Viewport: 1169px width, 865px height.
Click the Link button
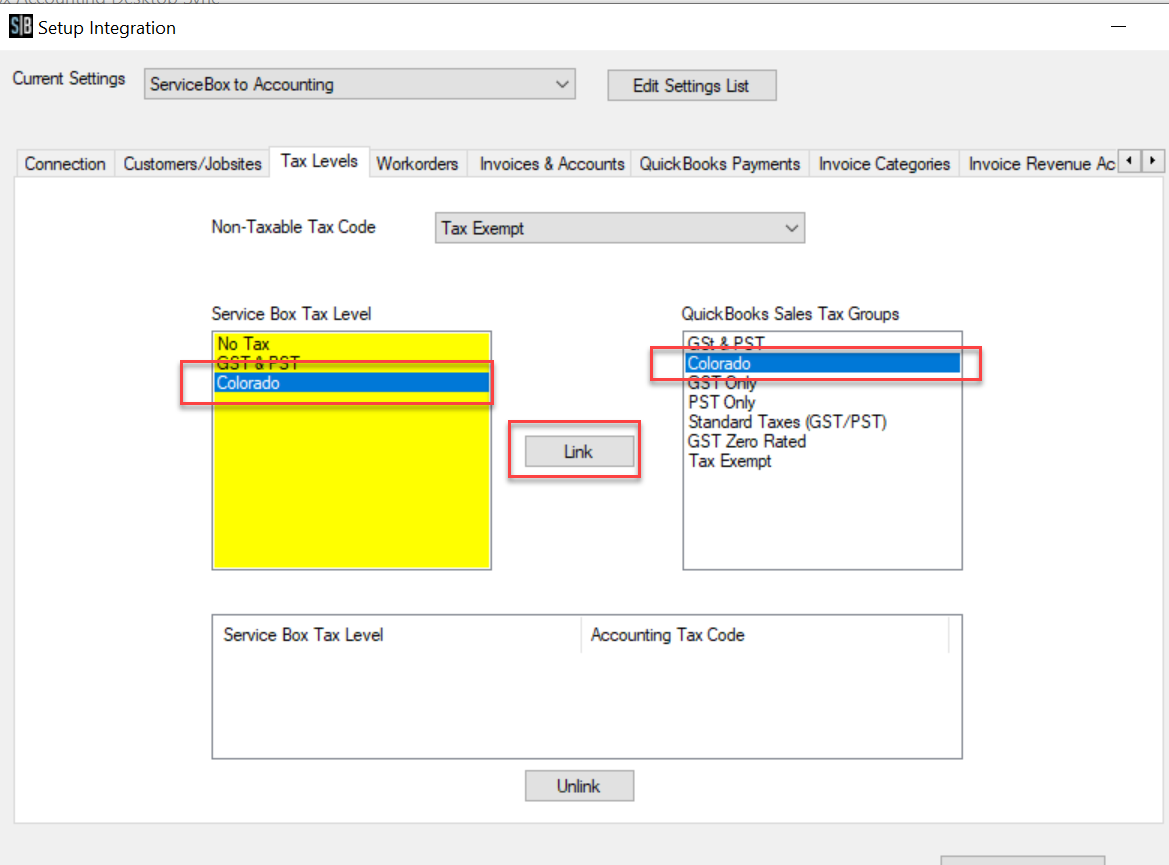(579, 452)
